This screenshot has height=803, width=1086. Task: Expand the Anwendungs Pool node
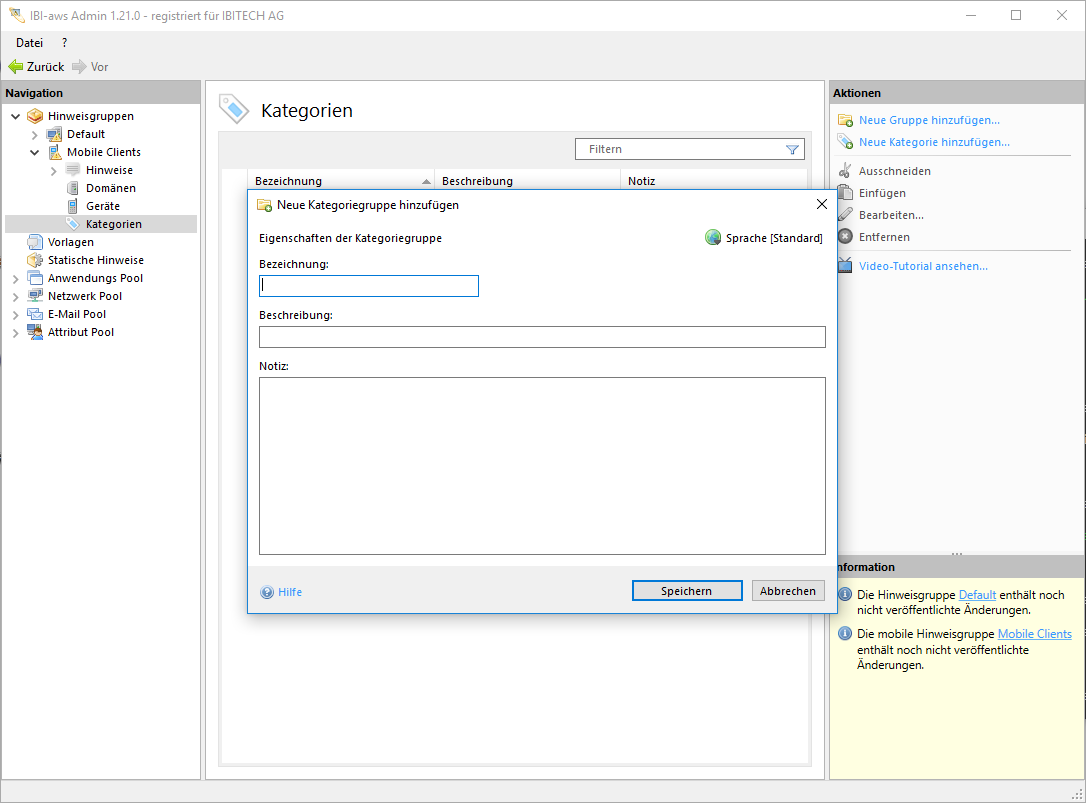[16, 279]
